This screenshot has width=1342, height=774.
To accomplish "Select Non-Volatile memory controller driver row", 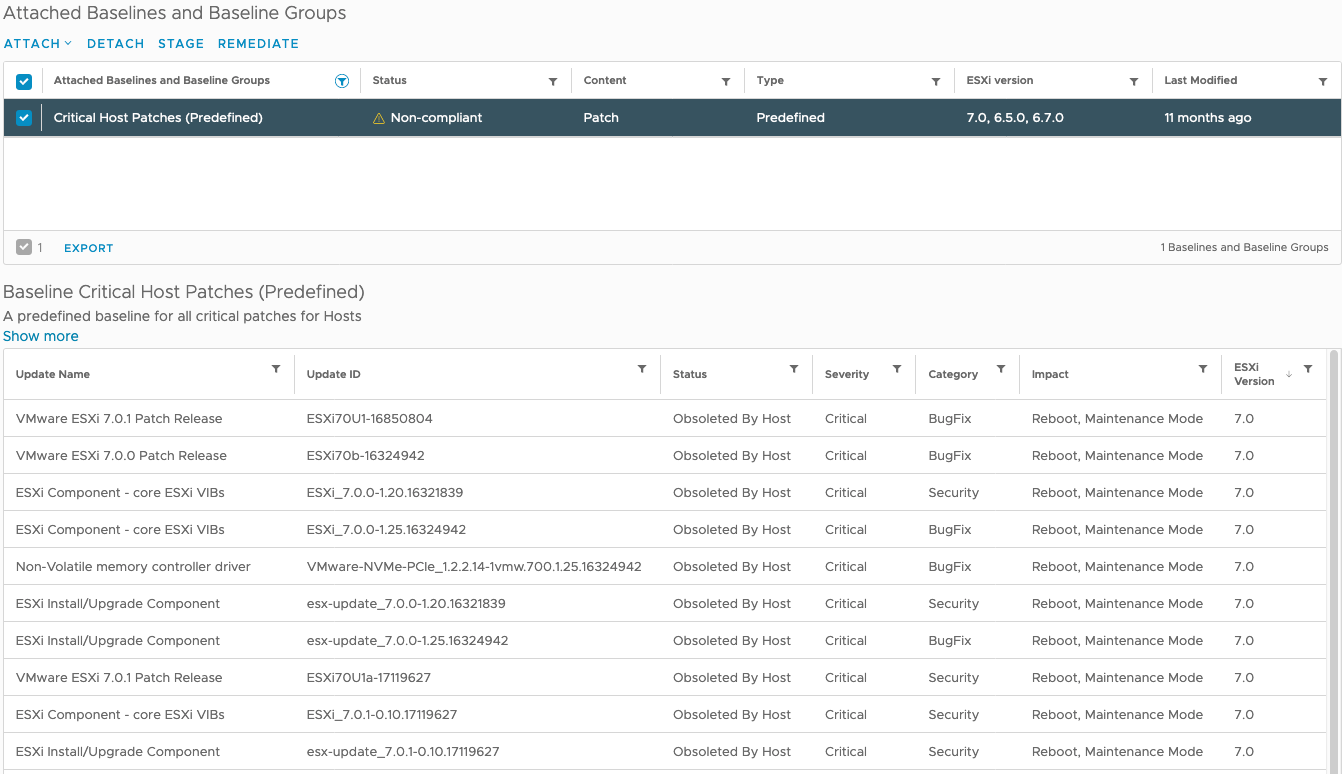I will [664, 567].
